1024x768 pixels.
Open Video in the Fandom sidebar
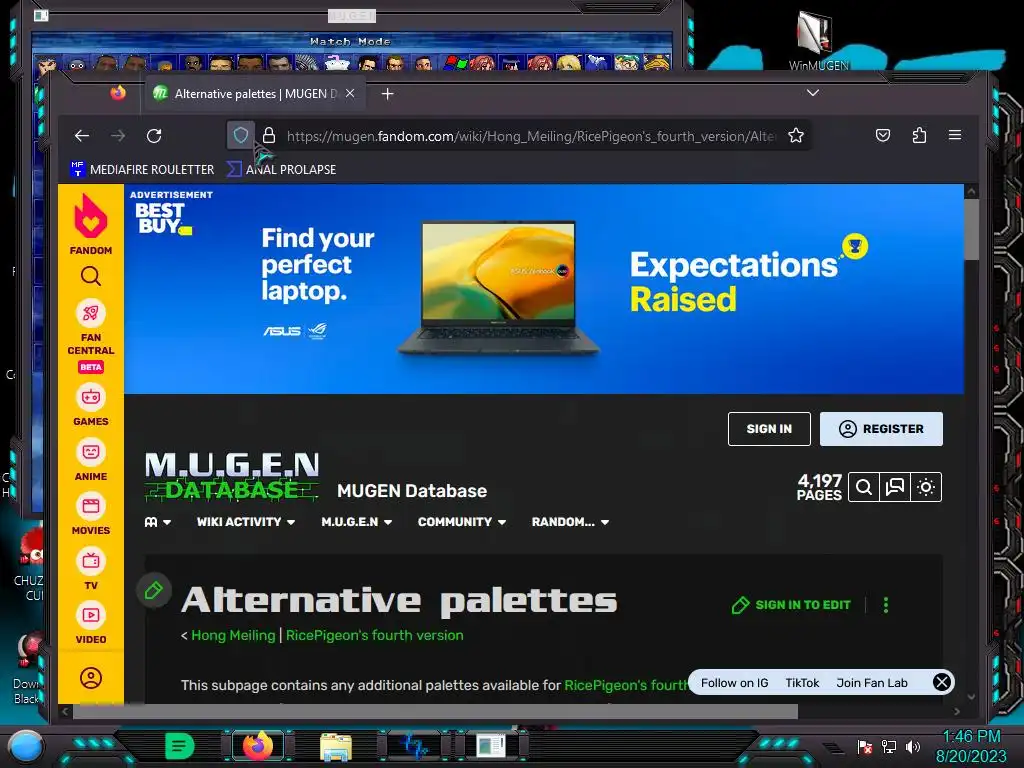91,624
